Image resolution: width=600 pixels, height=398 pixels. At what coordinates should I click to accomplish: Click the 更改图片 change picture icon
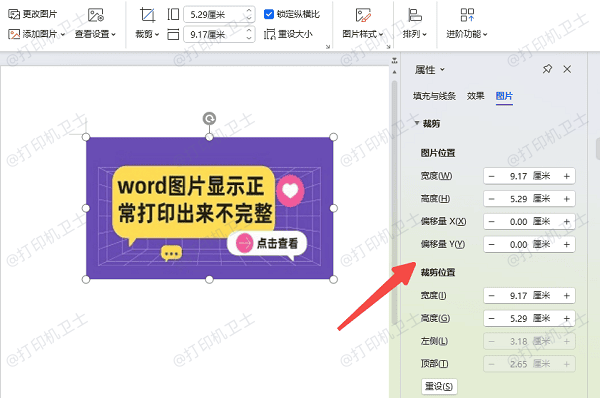click(x=14, y=15)
